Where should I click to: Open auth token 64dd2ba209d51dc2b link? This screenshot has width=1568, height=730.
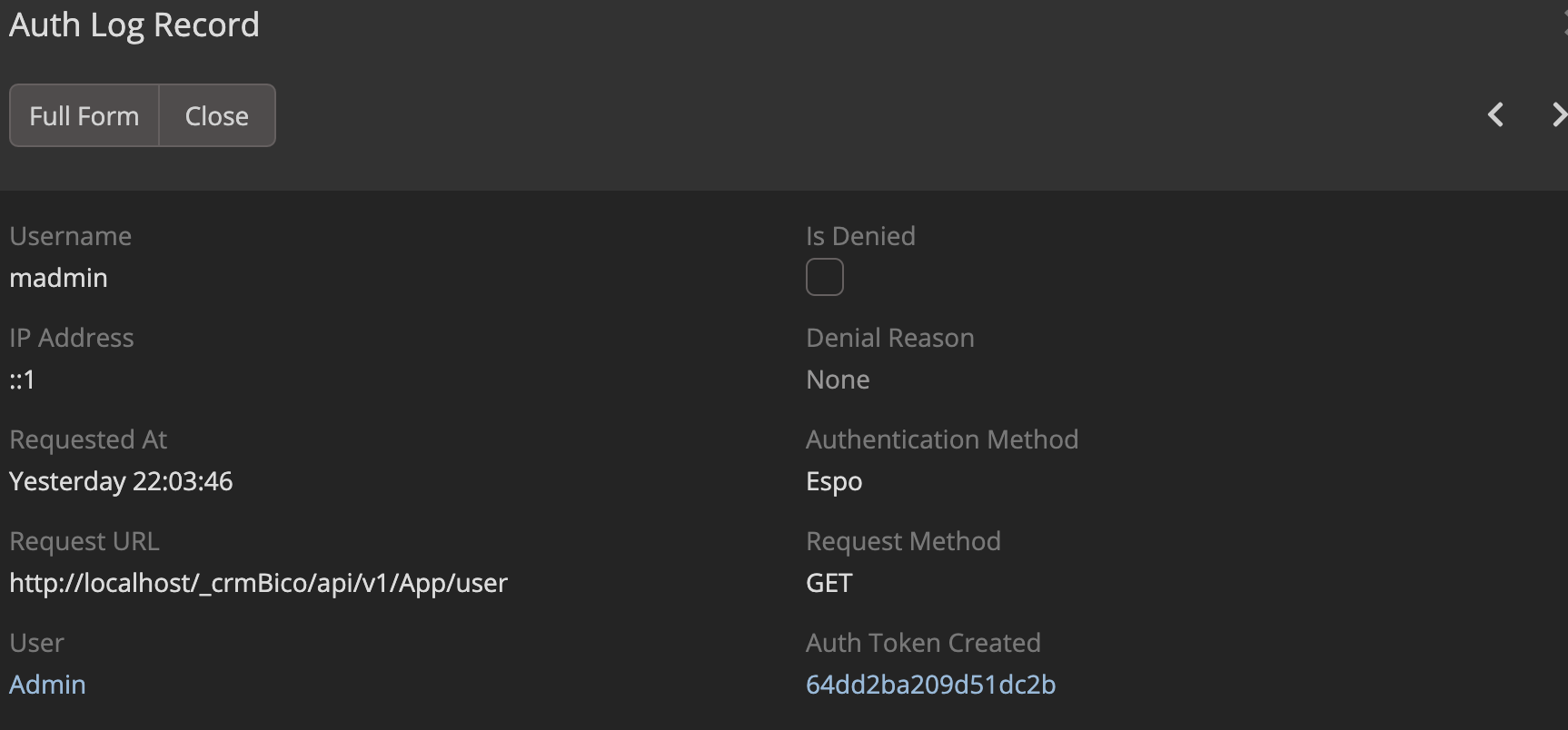pyautogui.click(x=930, y=684)
